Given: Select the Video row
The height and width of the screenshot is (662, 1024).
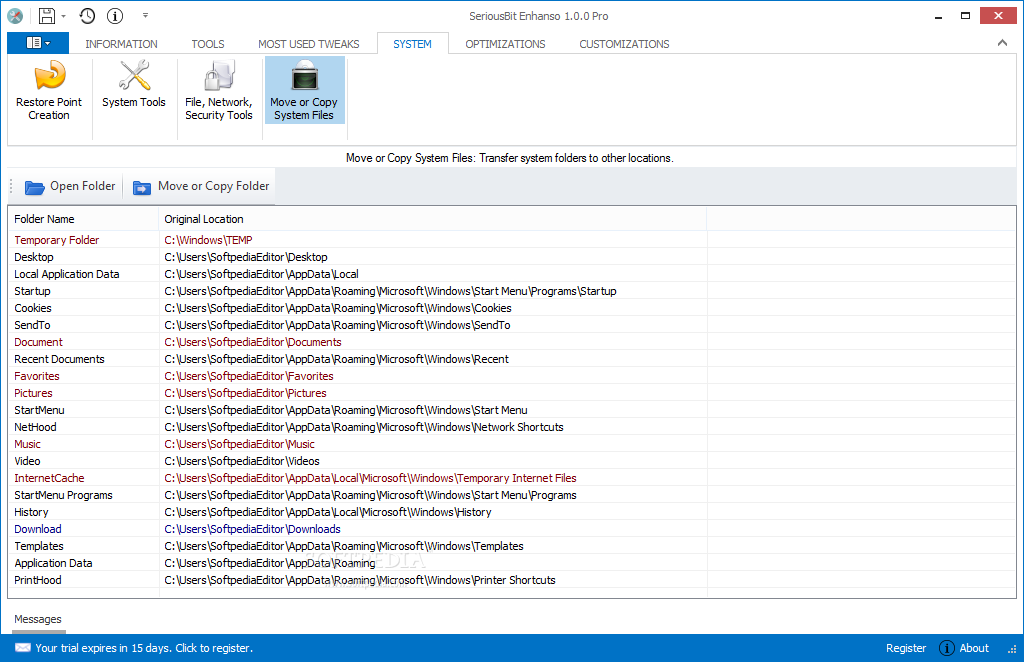Looking at the screenshot, I should coord(511,461).
